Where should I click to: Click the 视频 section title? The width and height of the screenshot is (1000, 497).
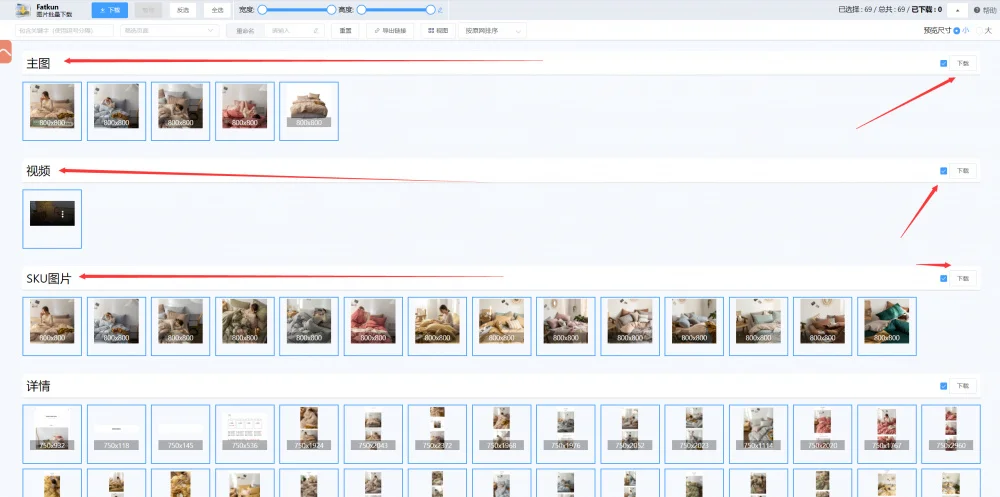click(x=38, y=170)
